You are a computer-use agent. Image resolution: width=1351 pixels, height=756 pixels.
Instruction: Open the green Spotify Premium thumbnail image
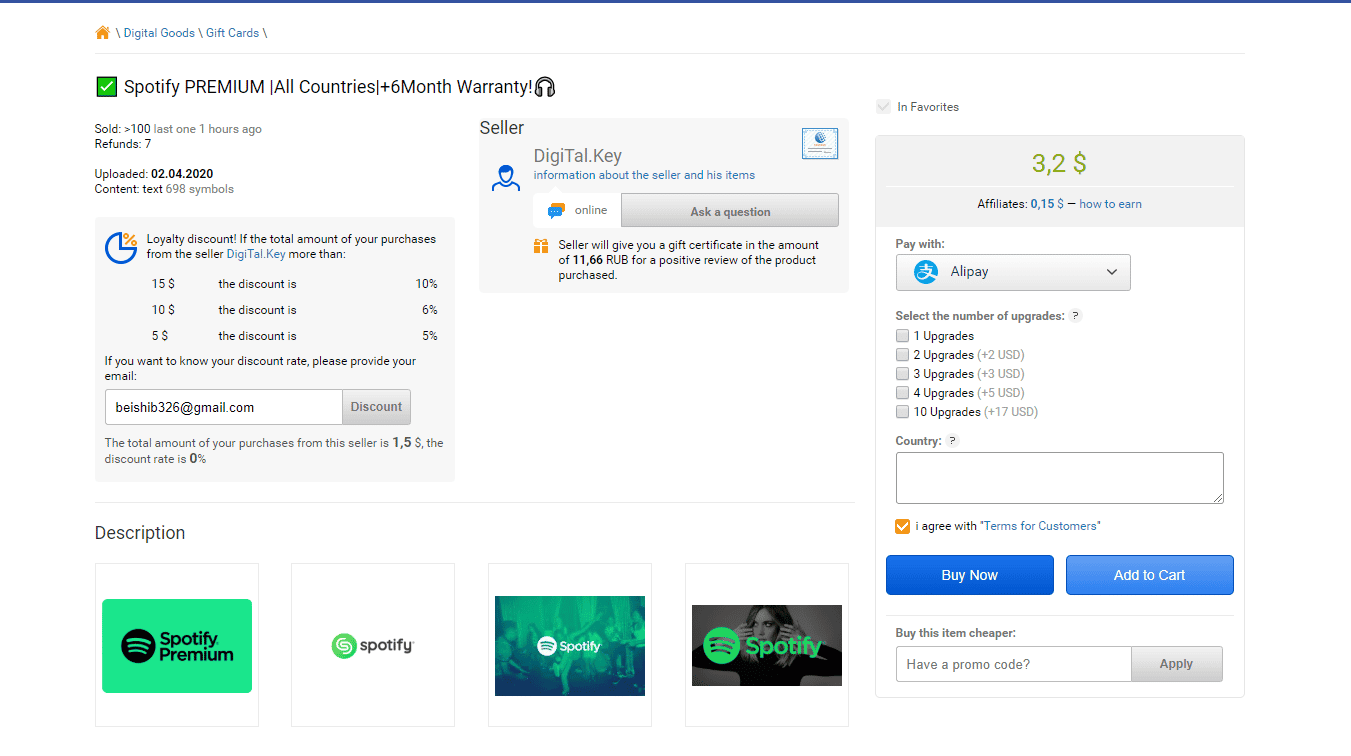click(x=177, y=646)
